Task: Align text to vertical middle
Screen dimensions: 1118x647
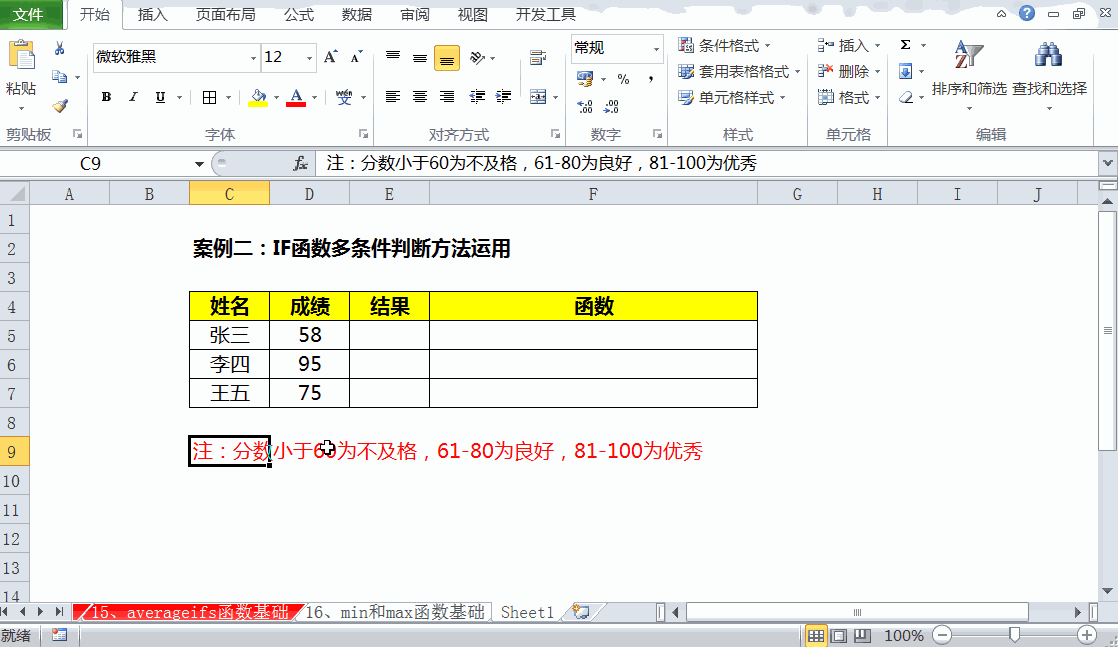Action: [420, 57]
